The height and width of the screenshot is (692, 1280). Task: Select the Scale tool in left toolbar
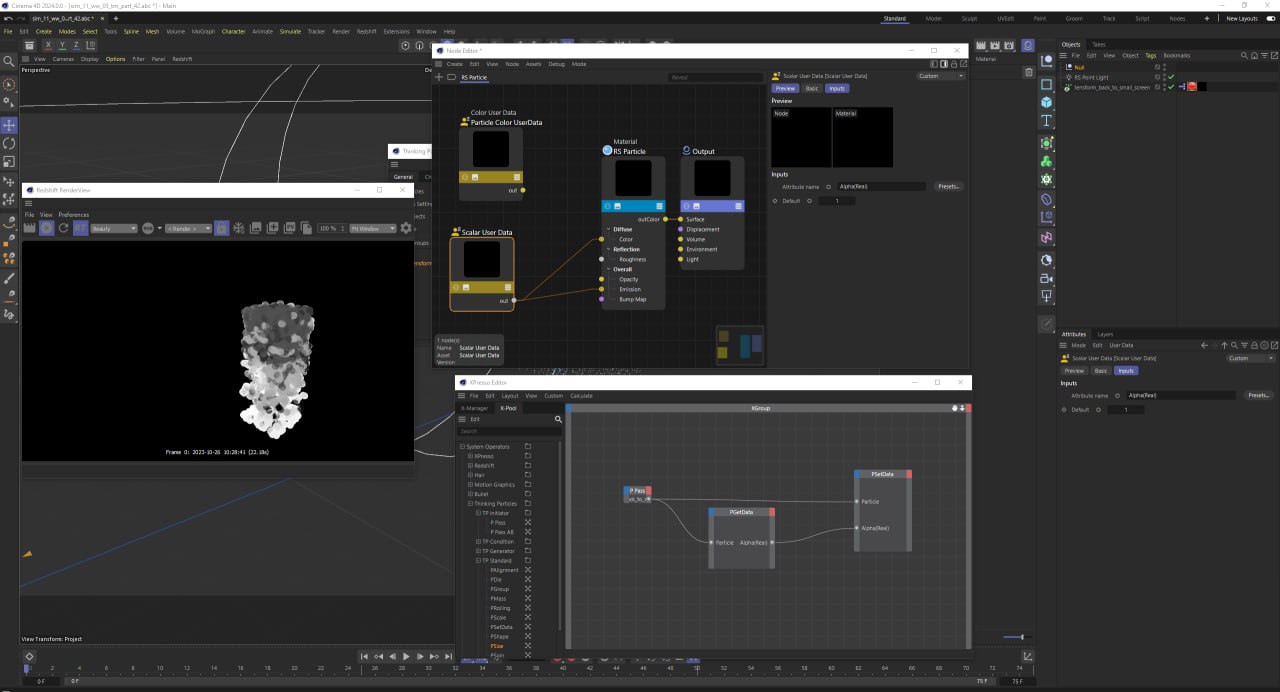(9, 161)
